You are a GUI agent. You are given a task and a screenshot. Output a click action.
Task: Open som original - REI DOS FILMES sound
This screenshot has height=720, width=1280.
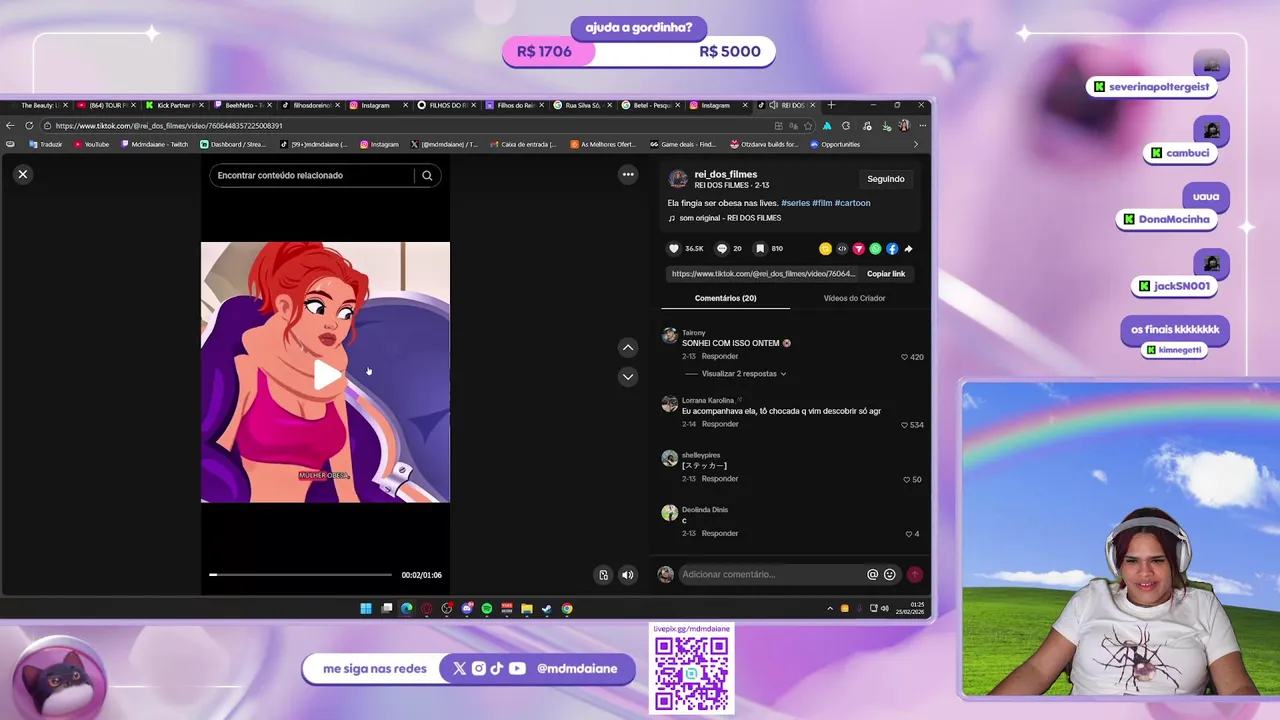(730, 218)
